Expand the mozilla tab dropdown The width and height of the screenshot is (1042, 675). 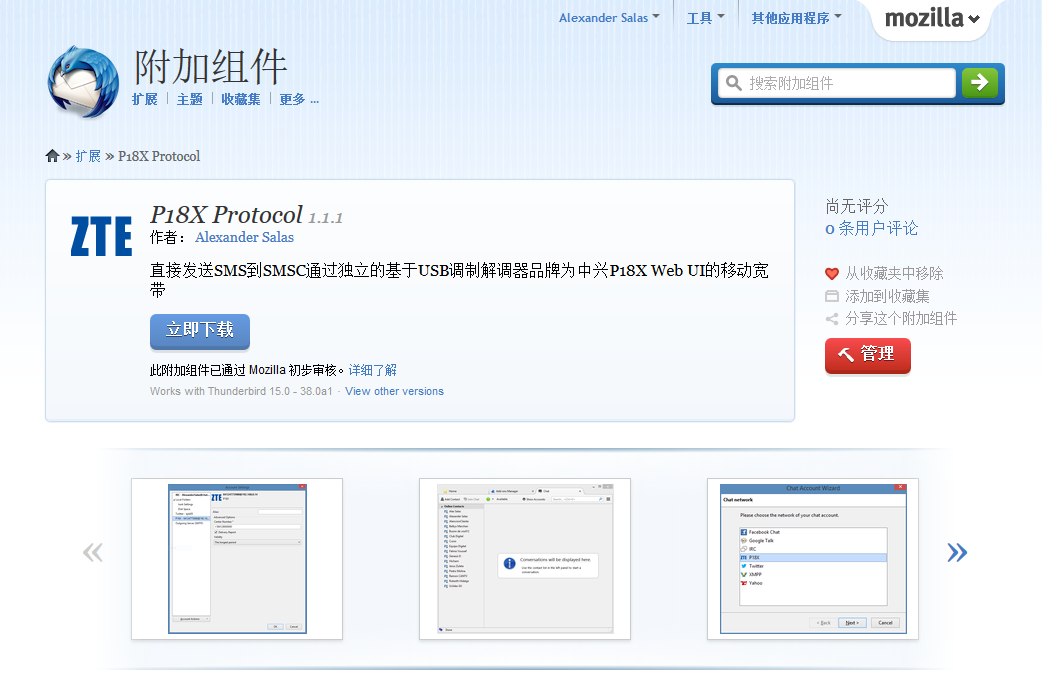point(932,19)
